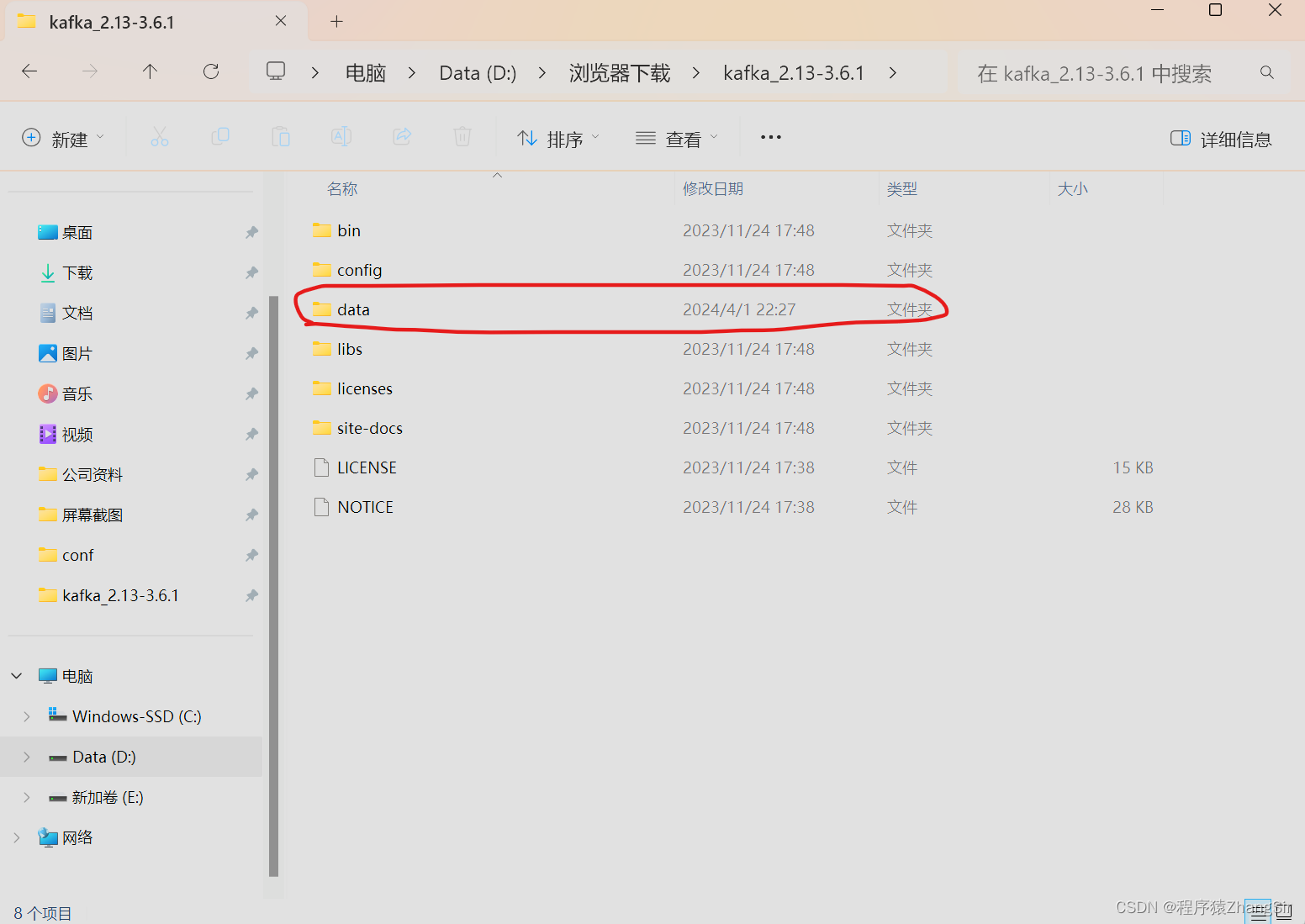The height and width of the screenshot is (924, 1305).
Task: Click chevron after 电脑 in address bar
Action: click(412, 73)
